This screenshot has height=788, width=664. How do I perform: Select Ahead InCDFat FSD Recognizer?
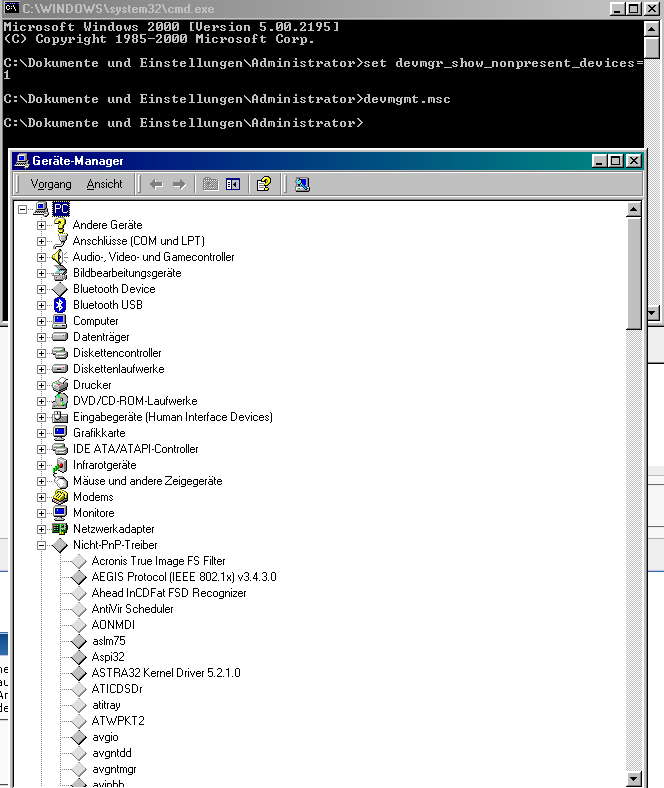(x=169, y=593)
